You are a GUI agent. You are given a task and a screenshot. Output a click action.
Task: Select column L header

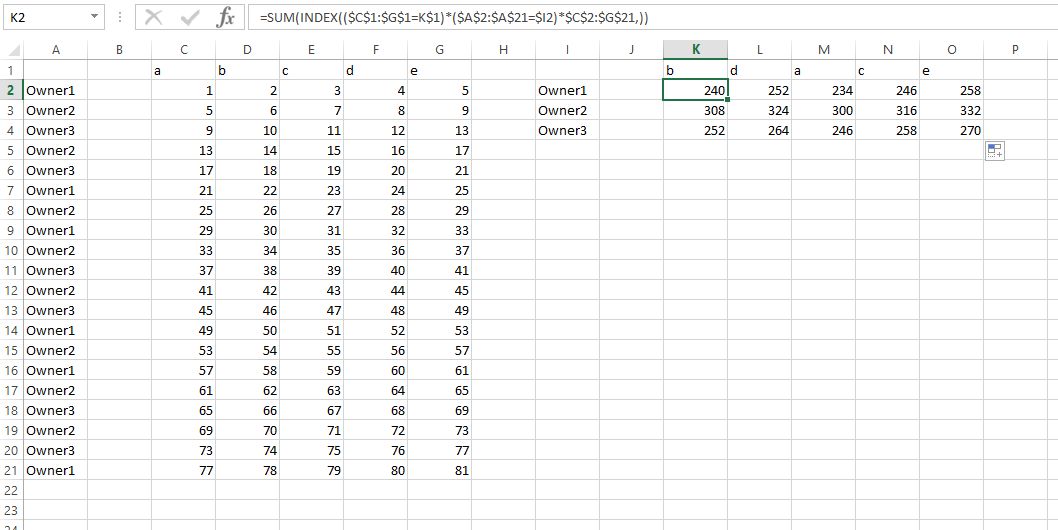click(x=759, y=49)
